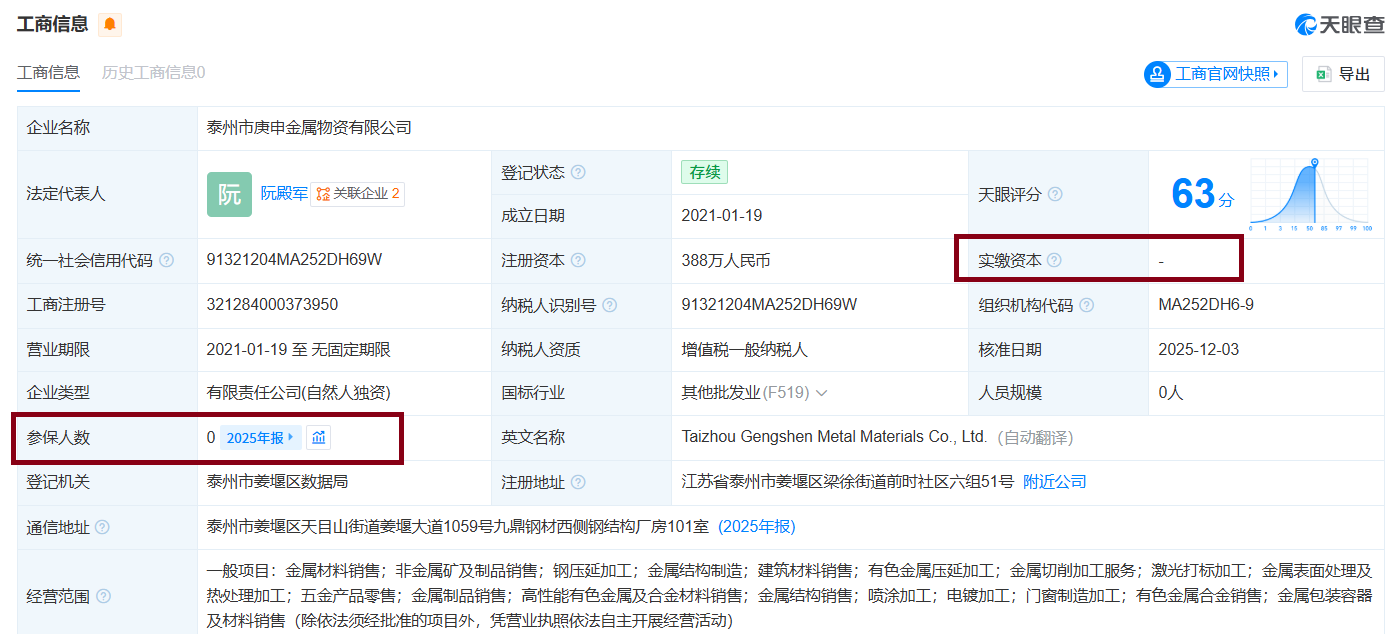1390x634 pixels.
Task: Click the credit code 91321204MA252DH69W under 统一社会信用代码
Action: 294,260
